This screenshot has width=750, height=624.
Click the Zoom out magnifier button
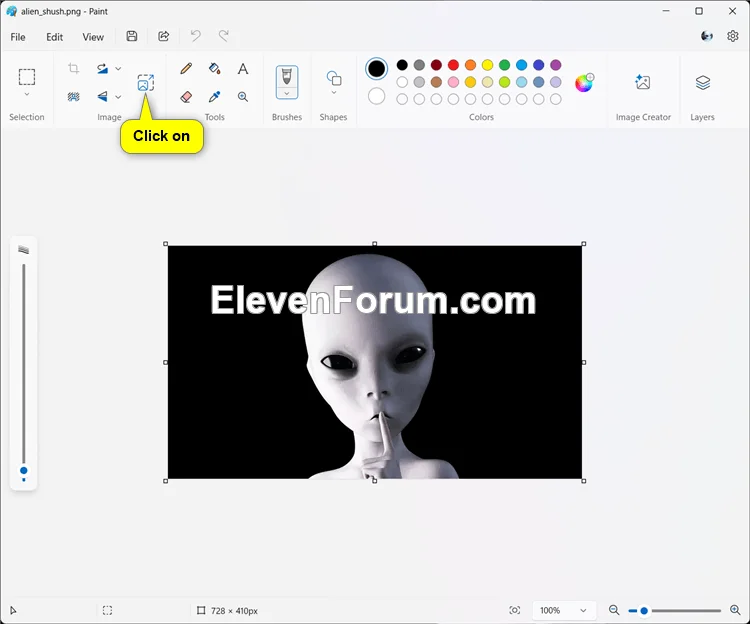(614, 610)
